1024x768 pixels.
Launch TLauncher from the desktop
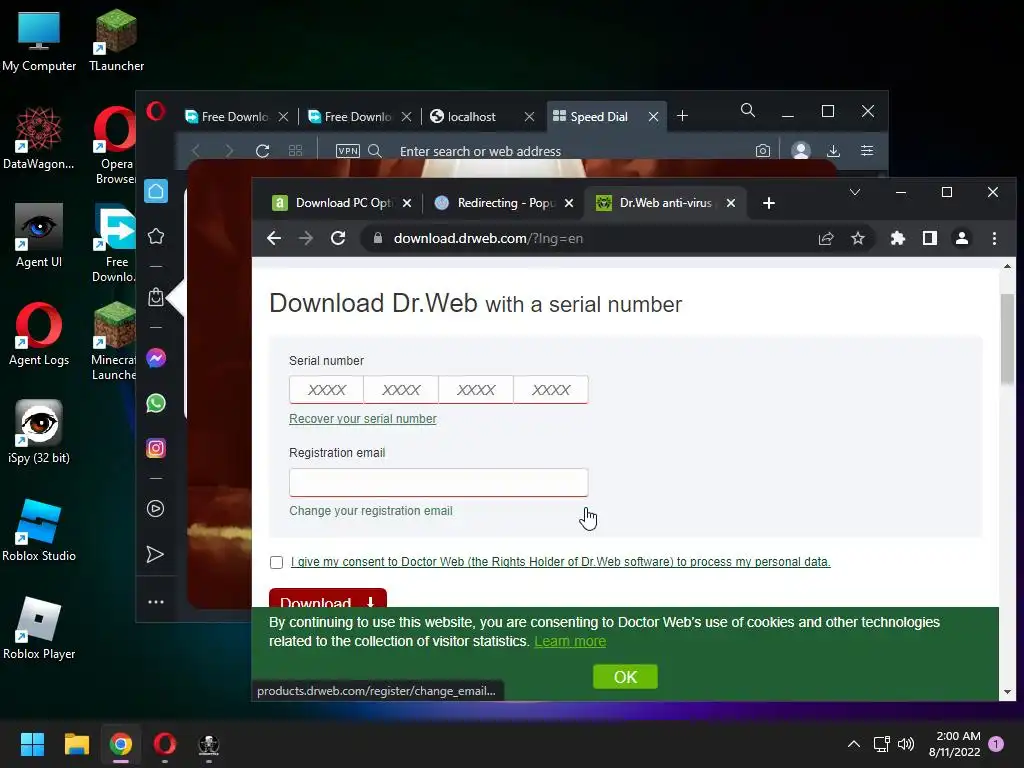116,42
